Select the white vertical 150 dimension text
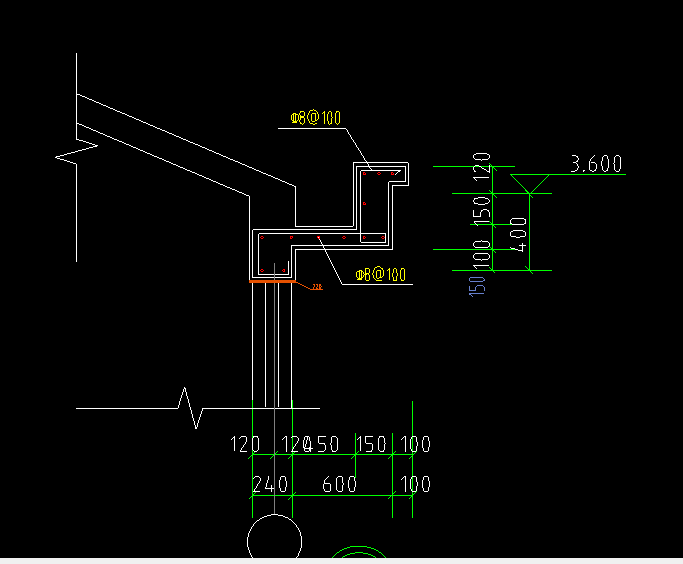The image size is (683, 564). coord(482,210)
